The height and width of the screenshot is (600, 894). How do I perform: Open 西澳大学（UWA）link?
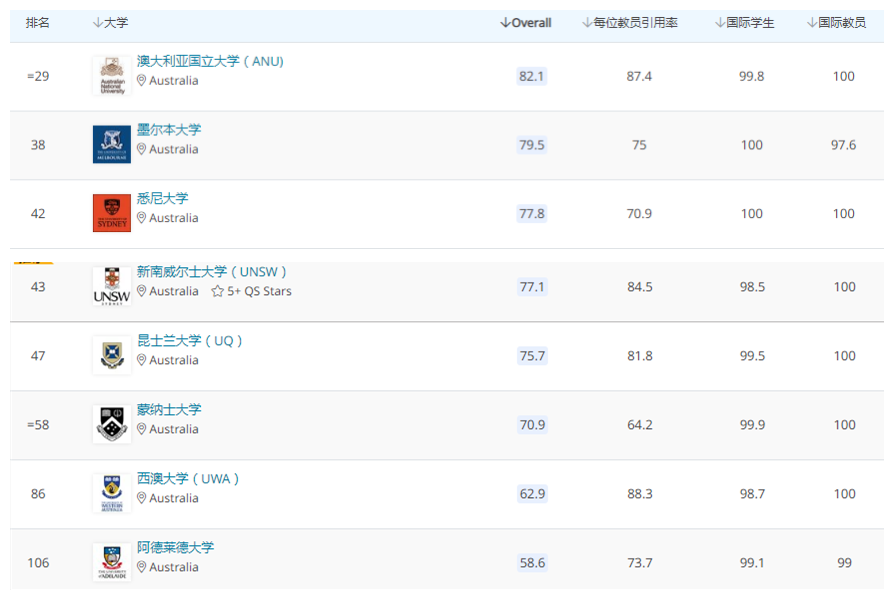point(188,479)
